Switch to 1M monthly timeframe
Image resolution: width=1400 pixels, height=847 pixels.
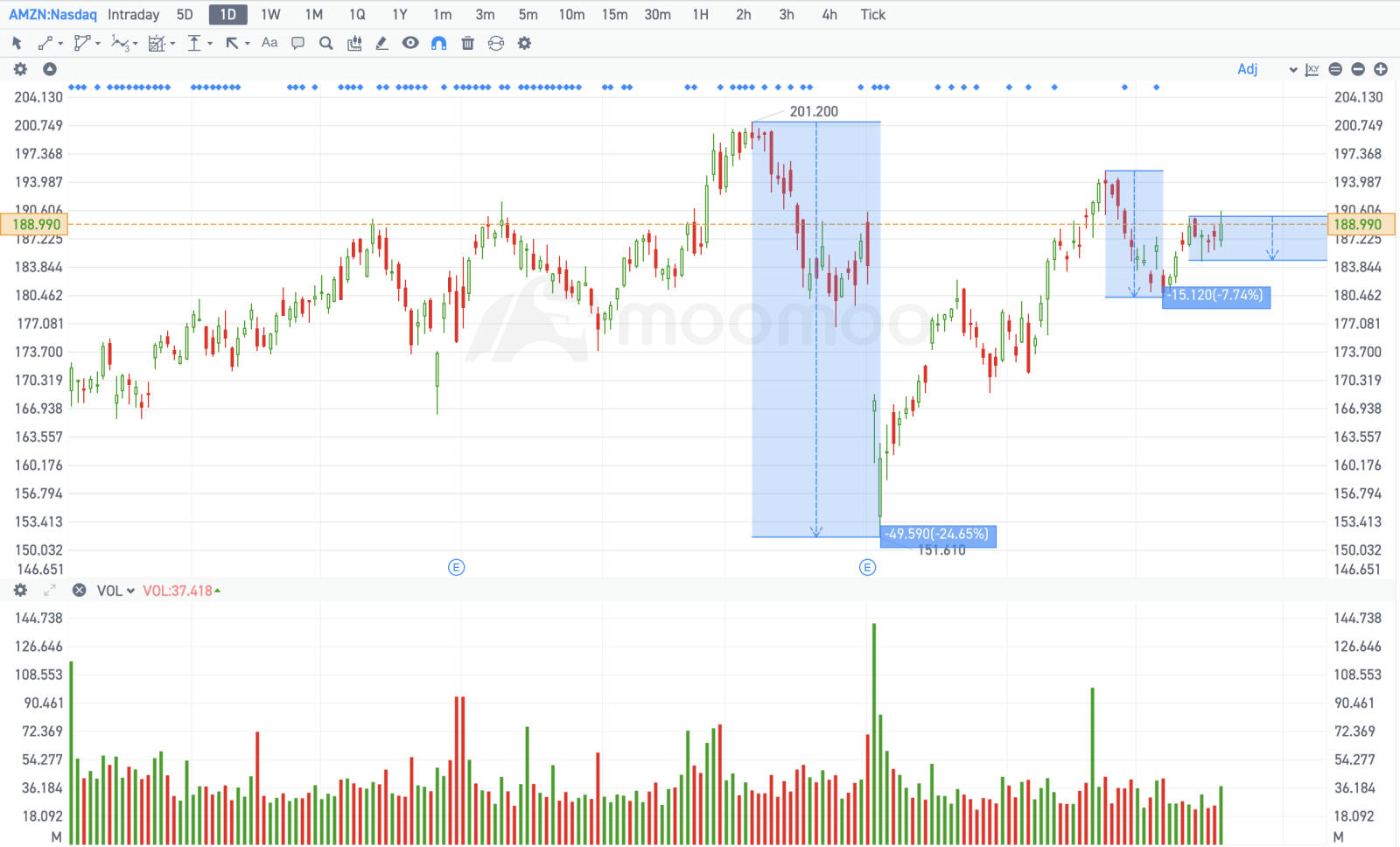tap(314, 15)
